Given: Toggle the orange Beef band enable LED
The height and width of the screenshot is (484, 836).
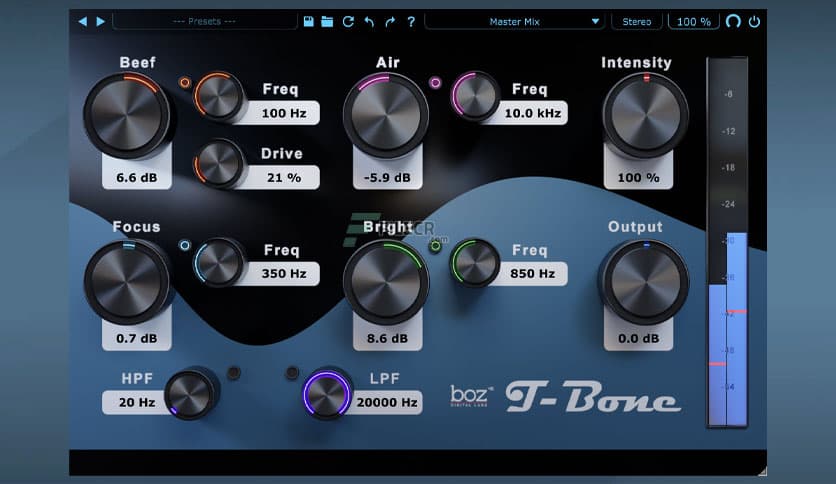Looking at the screenshot, I should coord(184,83).
